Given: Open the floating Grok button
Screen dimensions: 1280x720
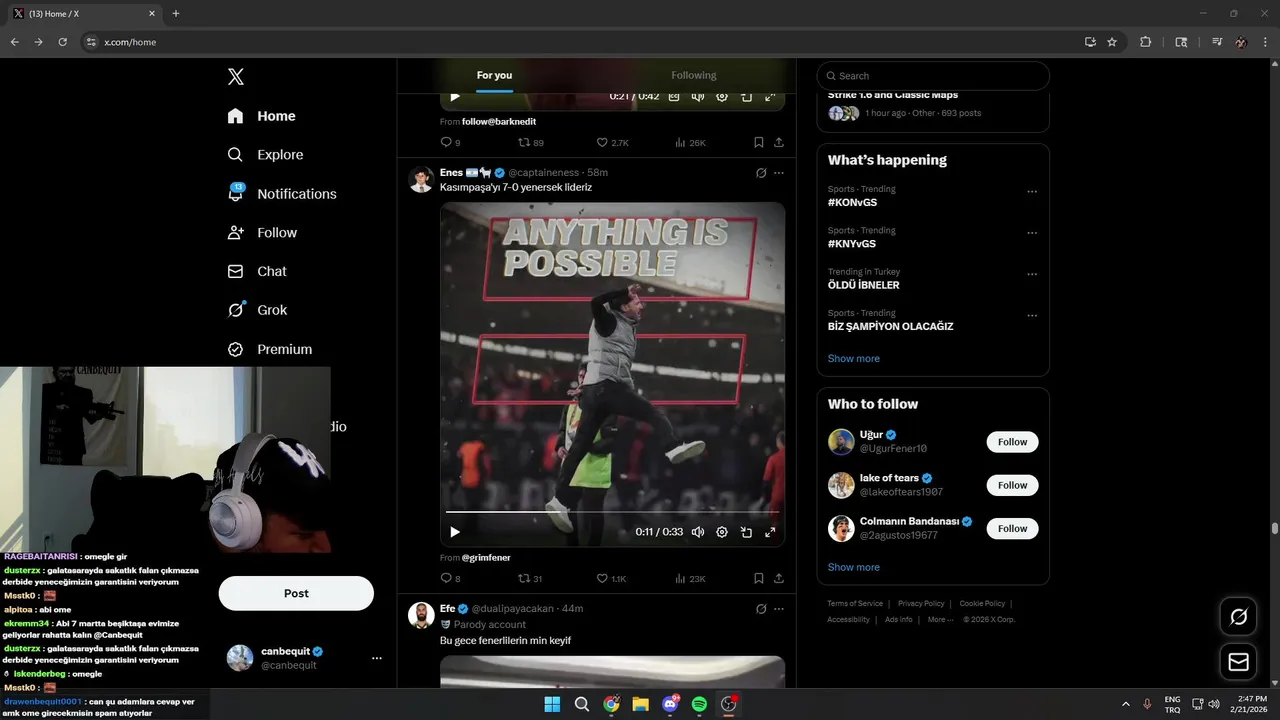Looking at the screenshot, I should [1238, 617].
